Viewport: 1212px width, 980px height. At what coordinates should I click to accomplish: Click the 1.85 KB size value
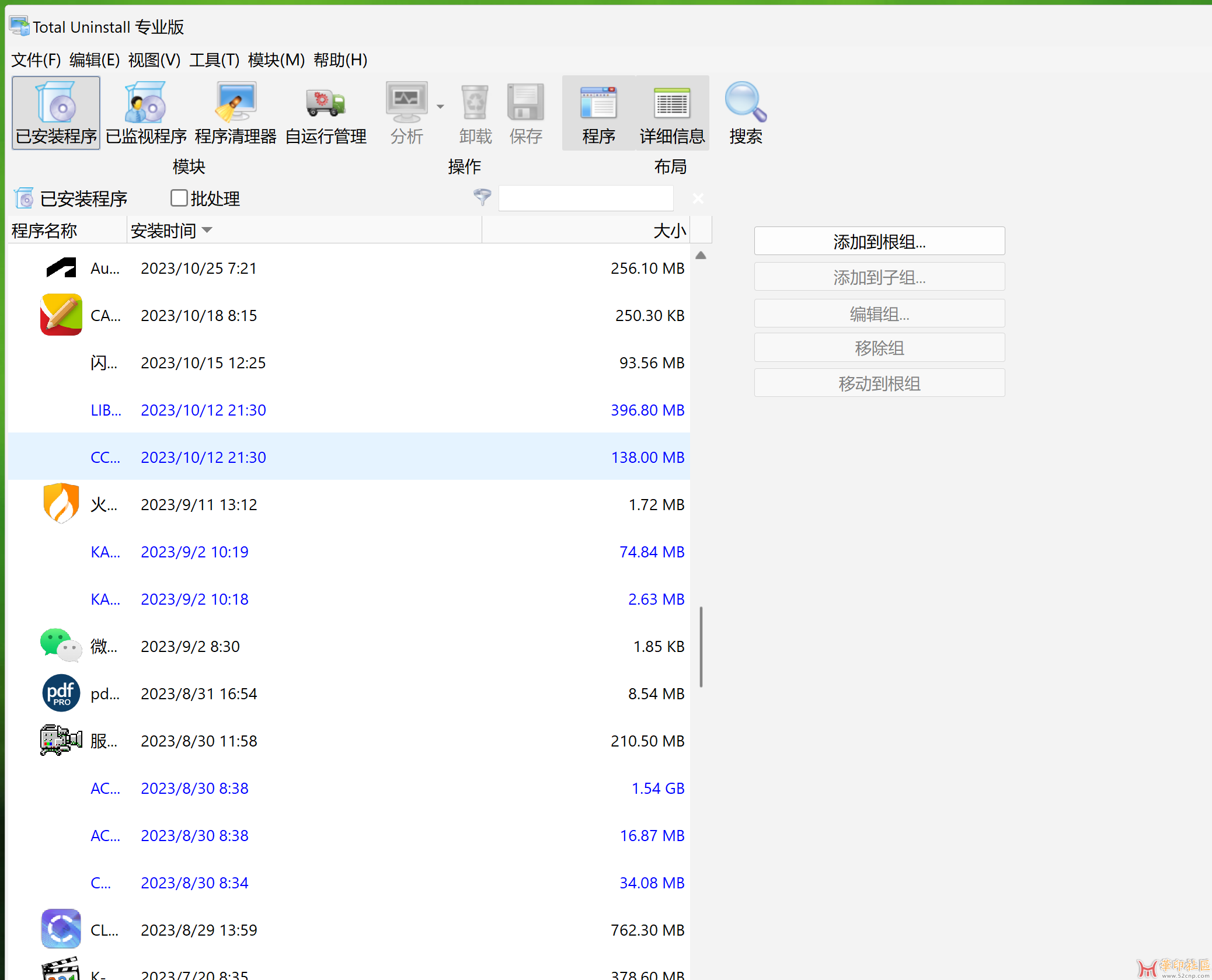click(x=659, y=646)
